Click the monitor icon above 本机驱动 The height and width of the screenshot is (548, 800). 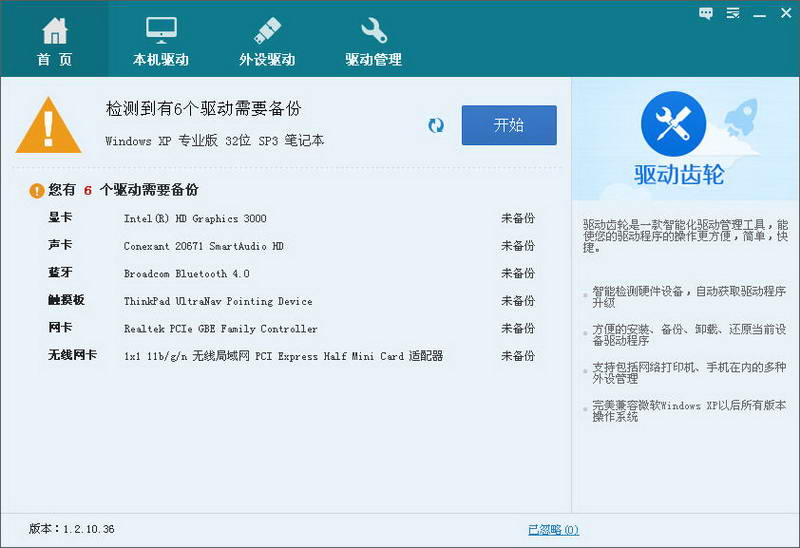pyautogui.click(x=161, y=30)
